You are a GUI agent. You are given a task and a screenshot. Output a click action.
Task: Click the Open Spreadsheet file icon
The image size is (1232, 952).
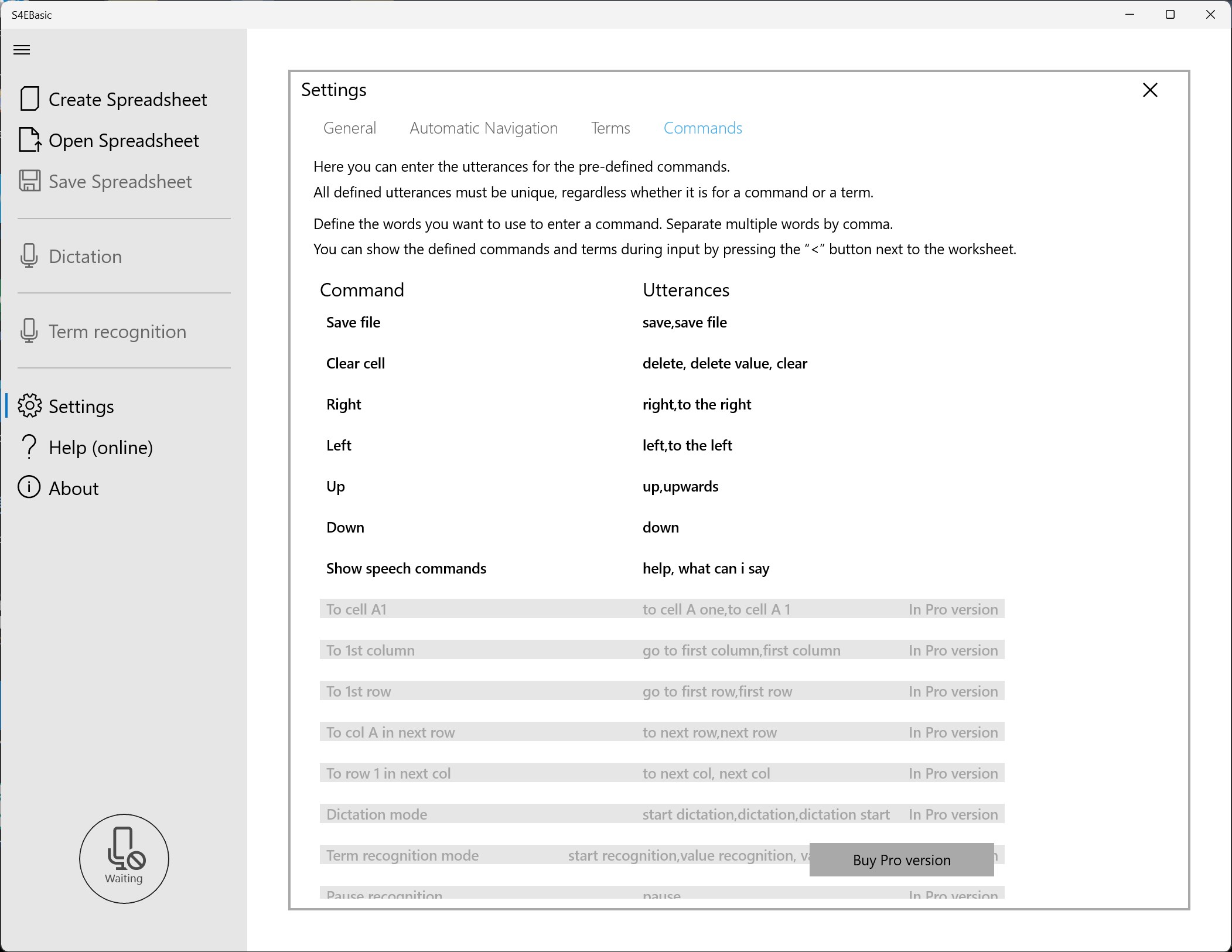pos(29,140)
